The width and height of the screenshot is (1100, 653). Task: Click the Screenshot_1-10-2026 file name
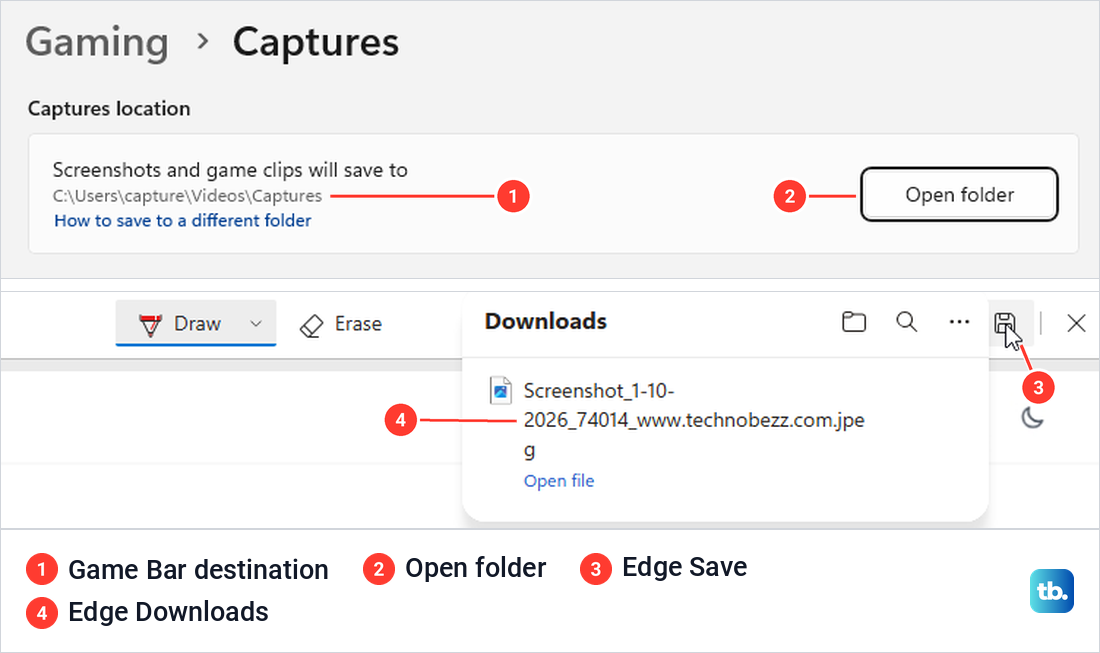point(694,419)
